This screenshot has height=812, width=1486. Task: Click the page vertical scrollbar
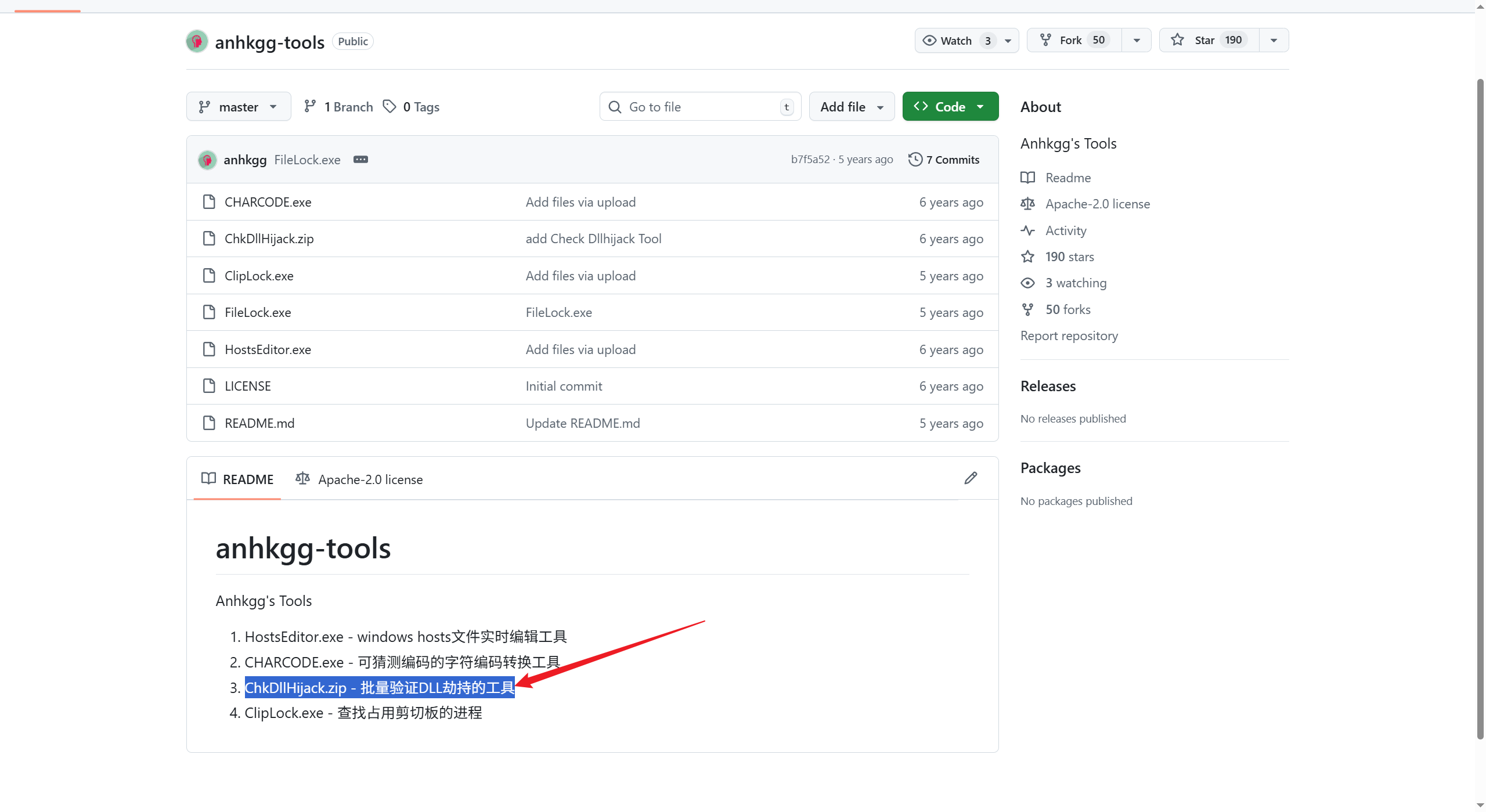tap(1480, 406)
